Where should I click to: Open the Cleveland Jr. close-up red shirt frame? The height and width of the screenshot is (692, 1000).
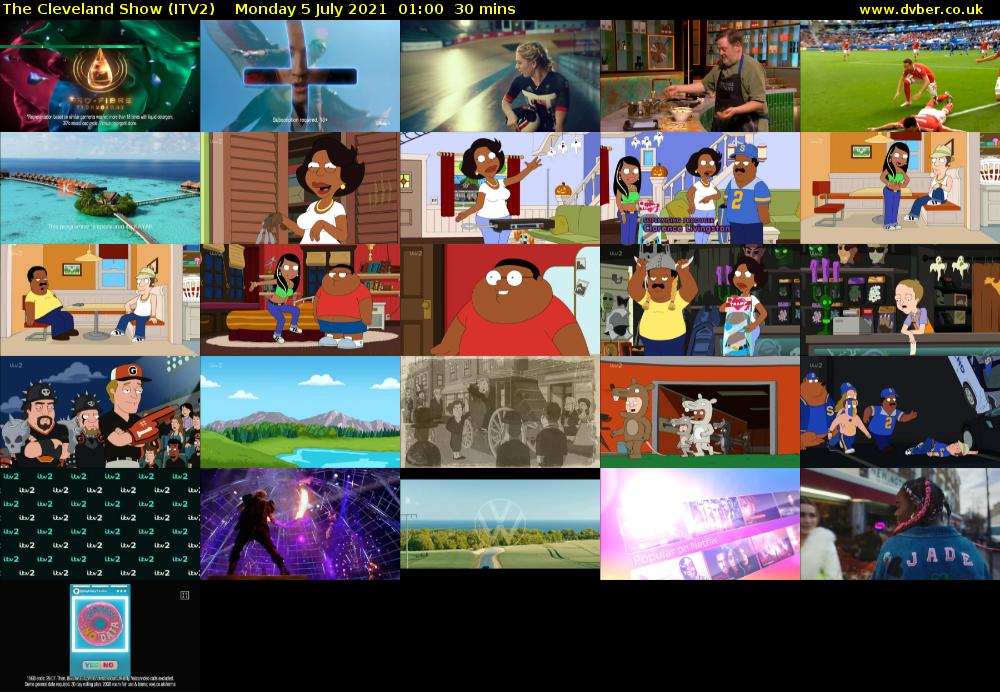coord(500,300)
